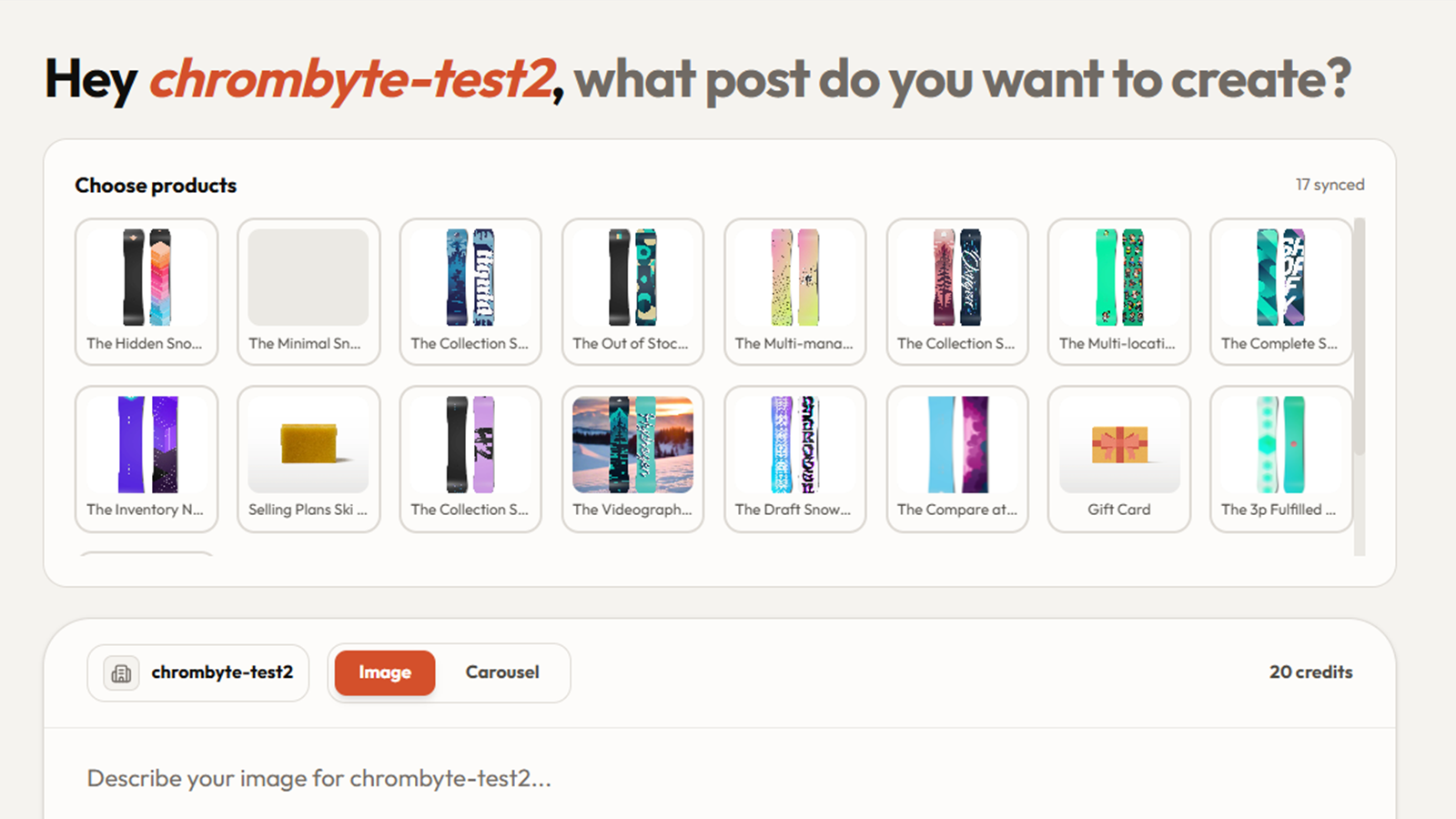
Task: Focus the Describe your image text field
Action: [x=719, y=778]
